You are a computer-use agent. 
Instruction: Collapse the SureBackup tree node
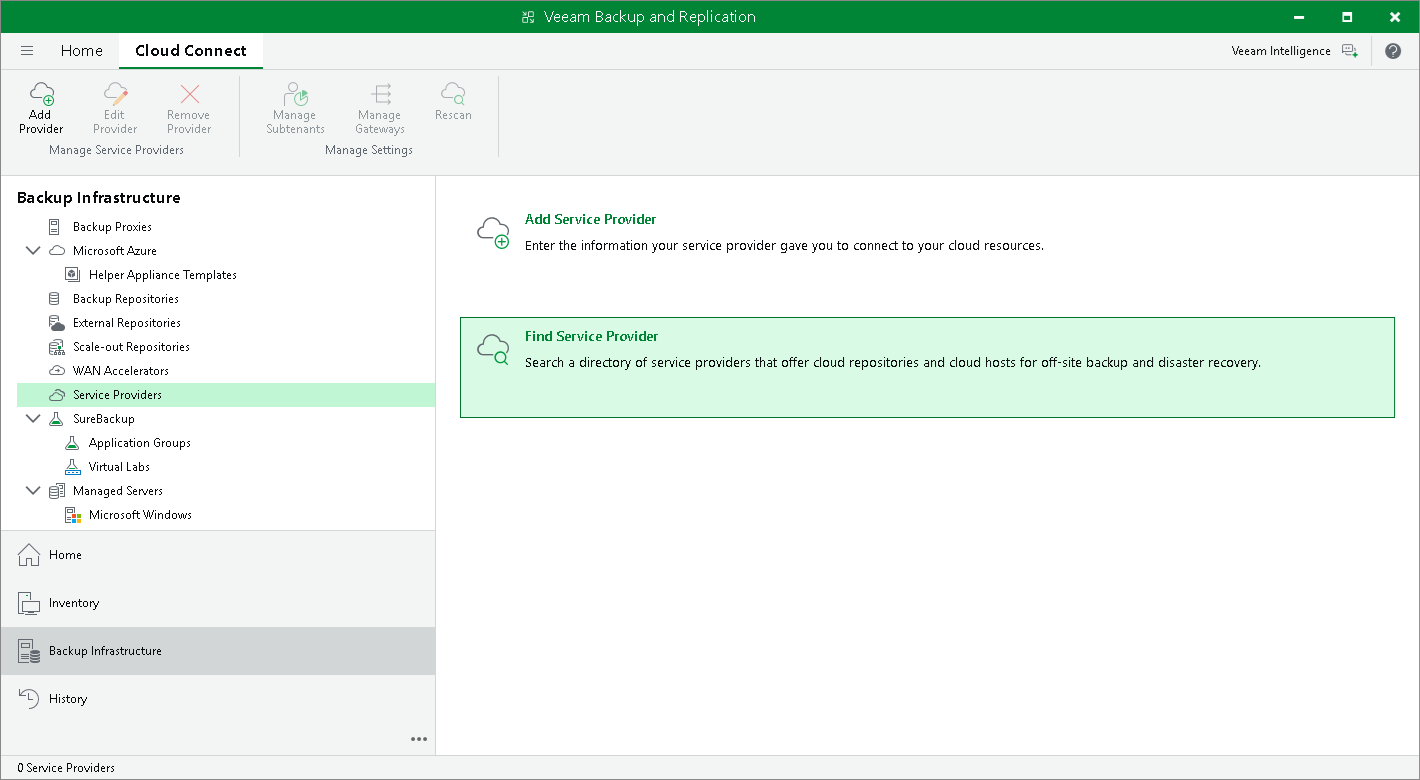(33, 419)
